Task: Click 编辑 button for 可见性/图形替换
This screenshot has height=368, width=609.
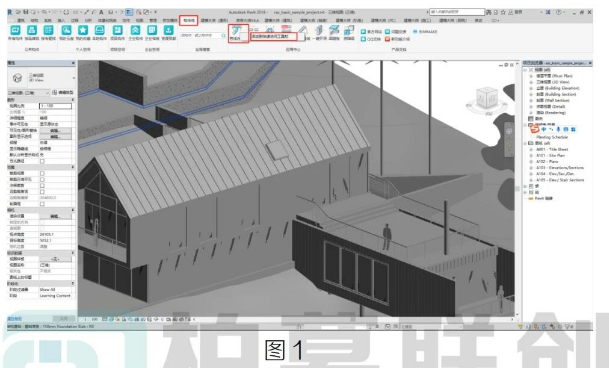Action: click(x=55, y=131)
